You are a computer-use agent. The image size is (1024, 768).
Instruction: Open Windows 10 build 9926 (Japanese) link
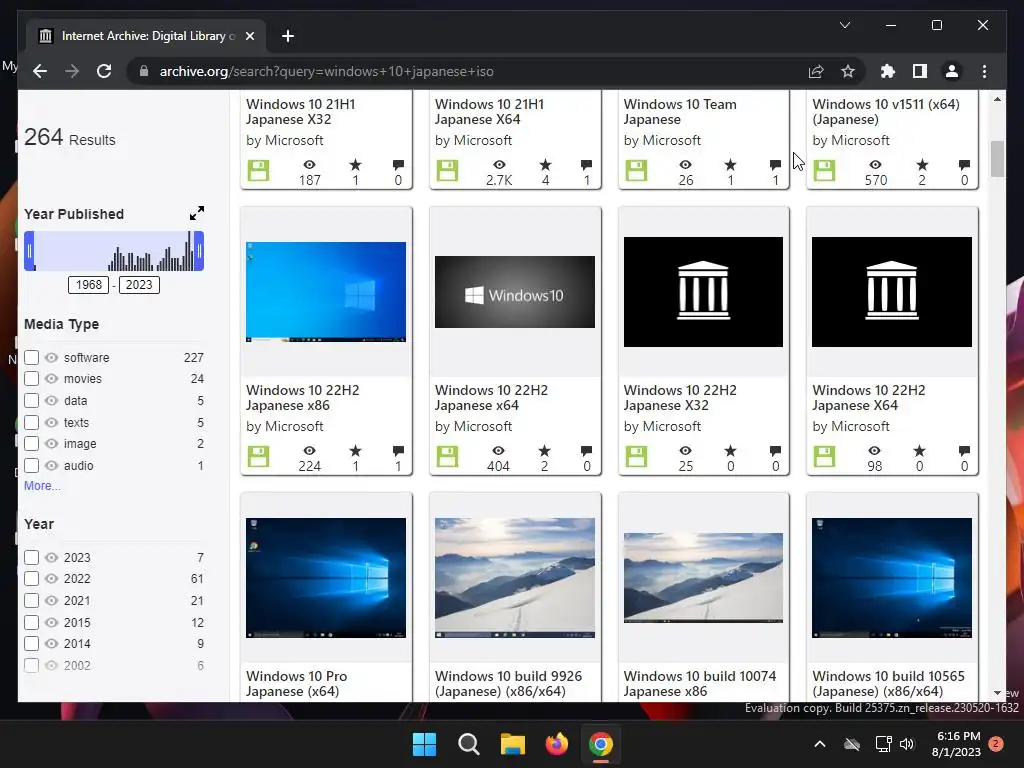click(508, 684)
